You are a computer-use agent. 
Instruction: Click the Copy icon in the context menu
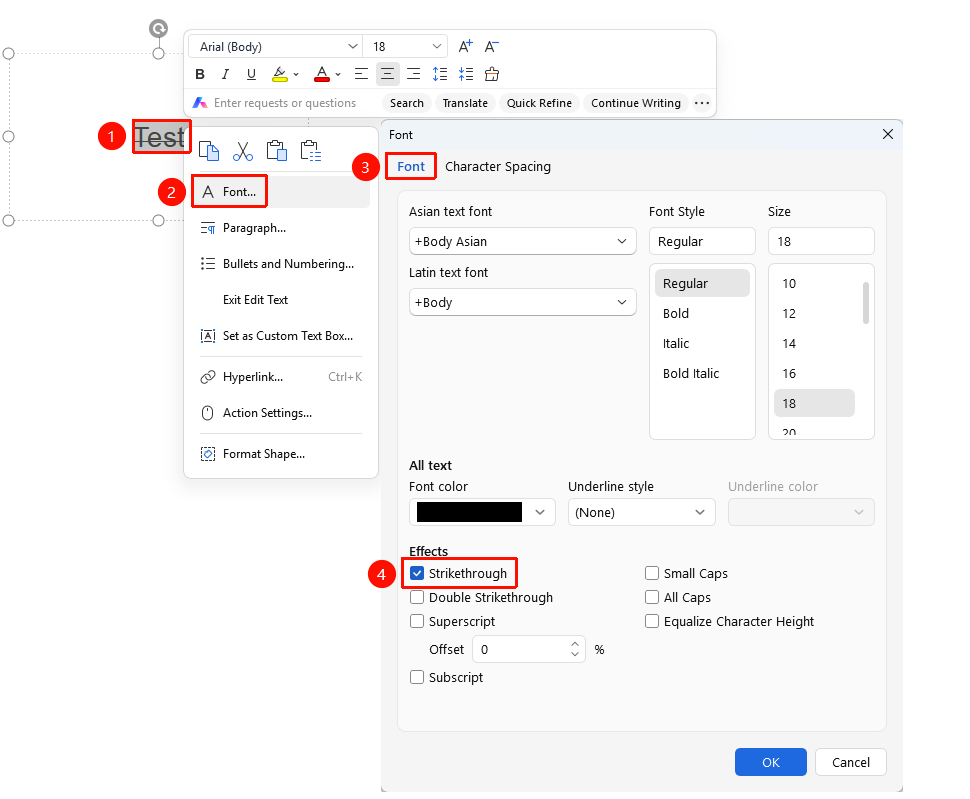point(209,151)
